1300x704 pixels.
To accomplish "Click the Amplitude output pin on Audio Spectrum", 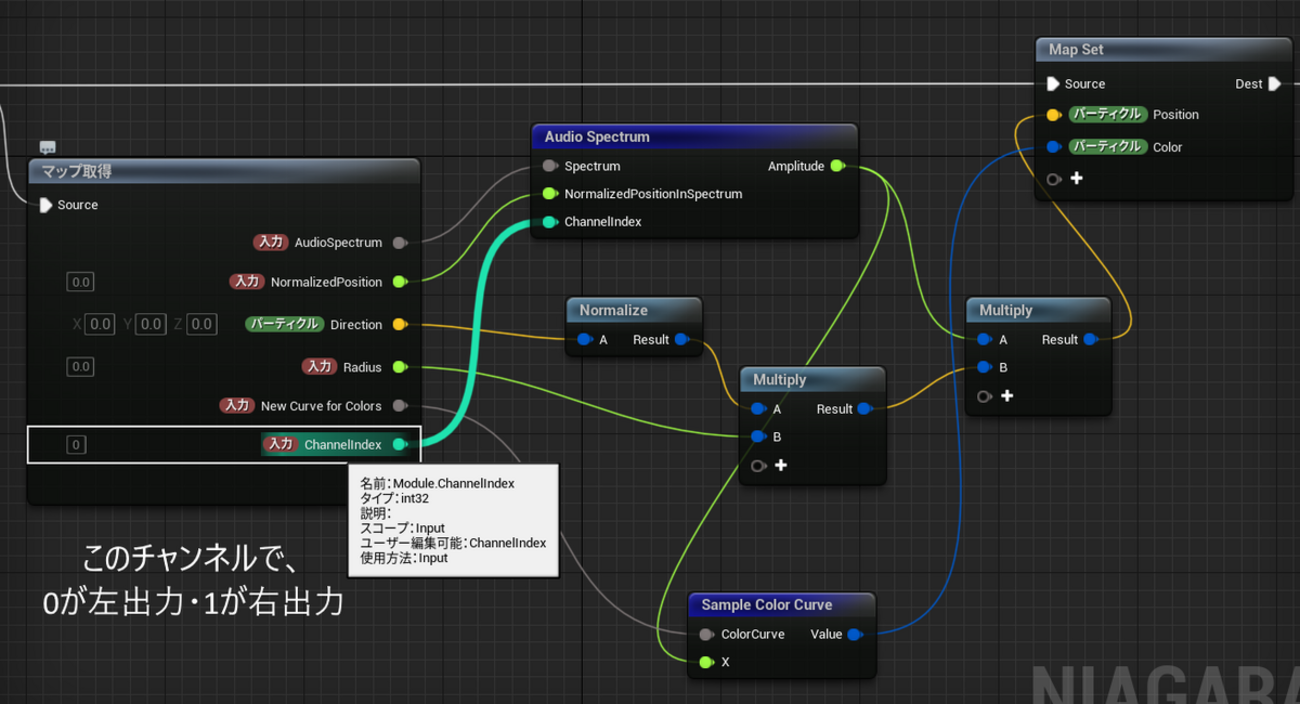I will click(837, 166).
